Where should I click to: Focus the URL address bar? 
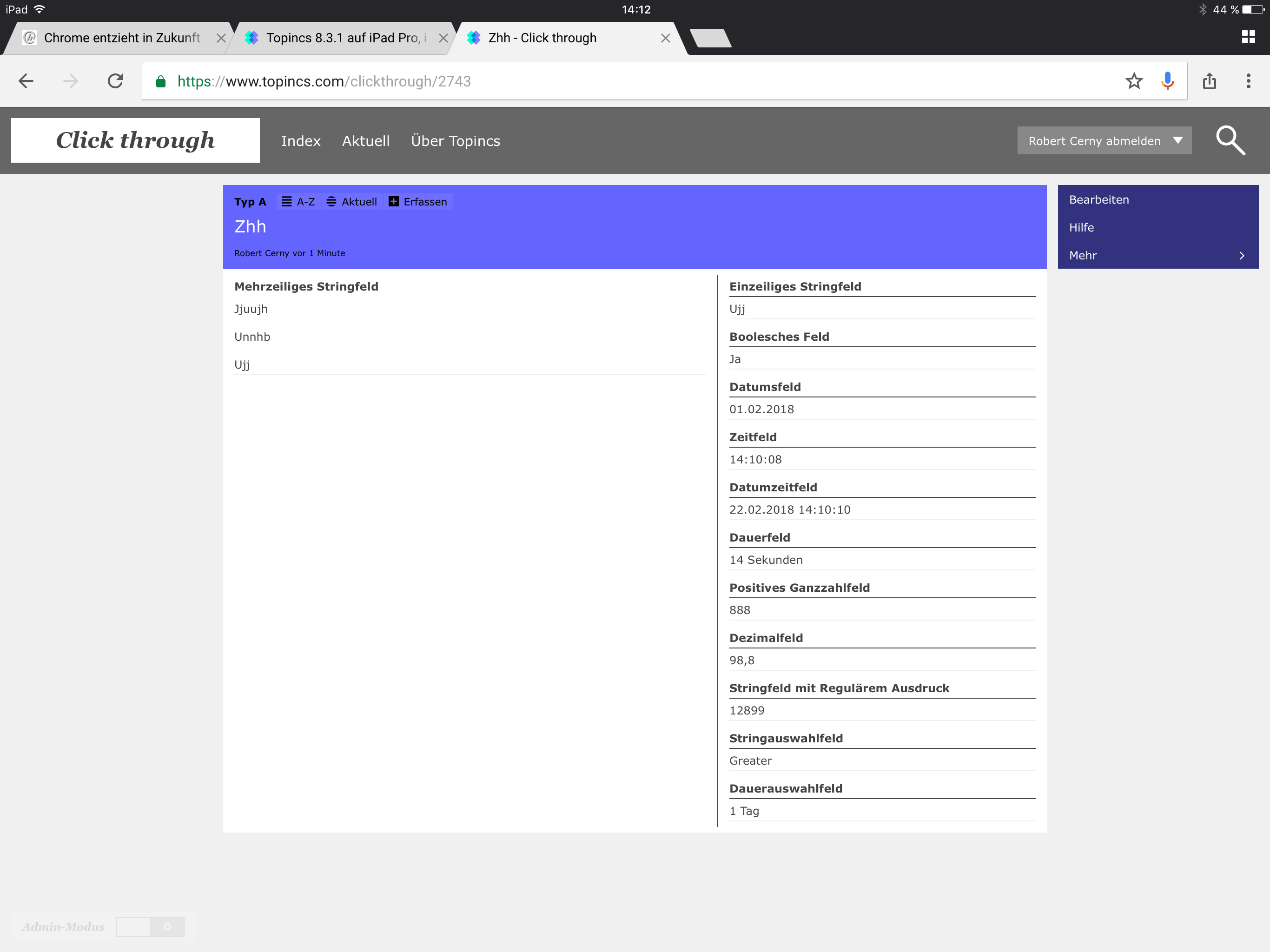(x=632, y=81)
